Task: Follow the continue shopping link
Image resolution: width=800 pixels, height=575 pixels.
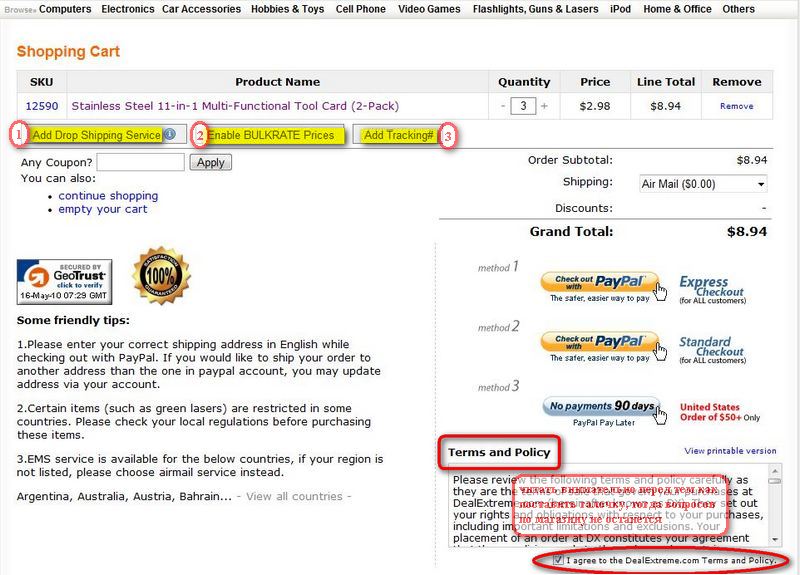Action: pos(108,196)
